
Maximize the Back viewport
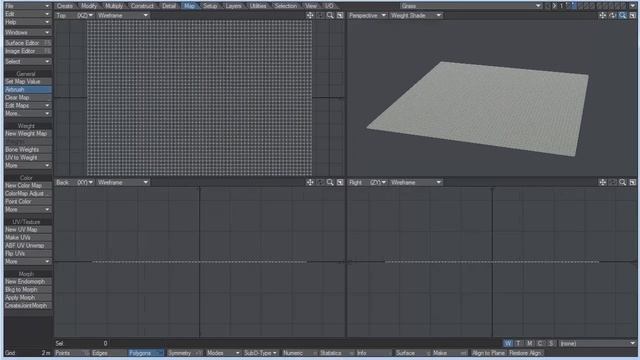pos(340,182)
